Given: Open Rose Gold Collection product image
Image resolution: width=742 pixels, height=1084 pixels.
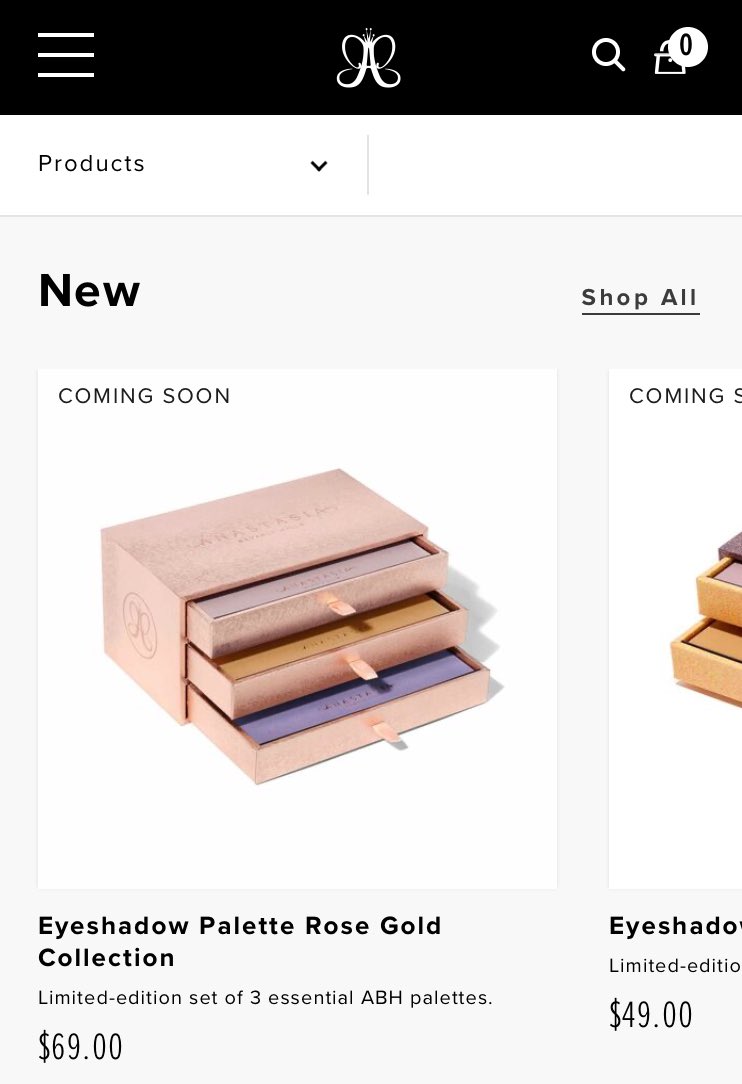Looking at the screenshot, I should (x=297, y=628).
